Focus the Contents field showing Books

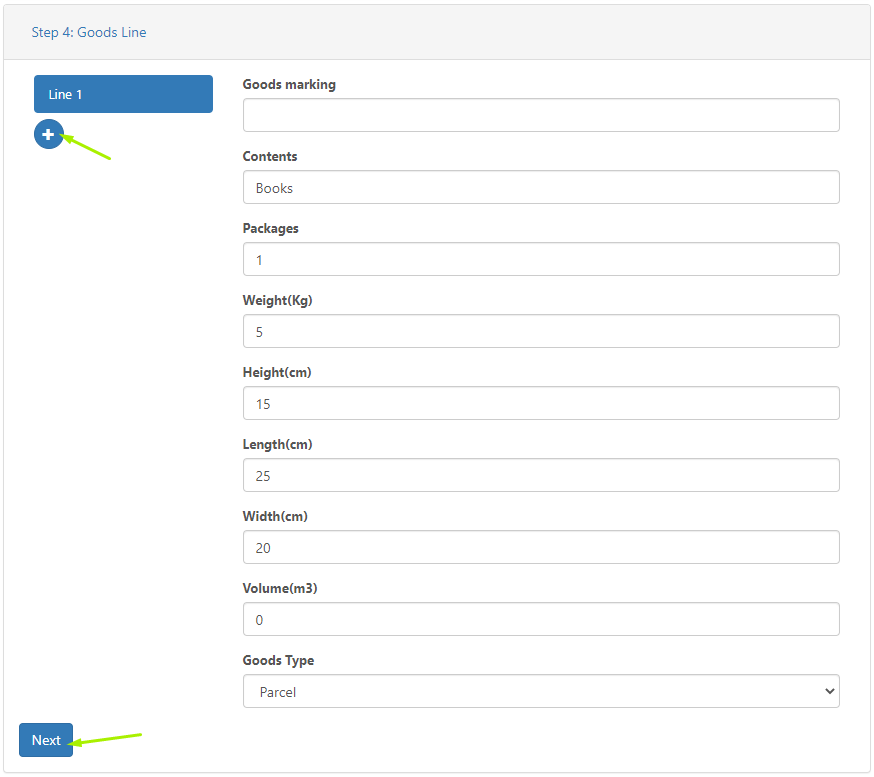click(x=540, y=187)
